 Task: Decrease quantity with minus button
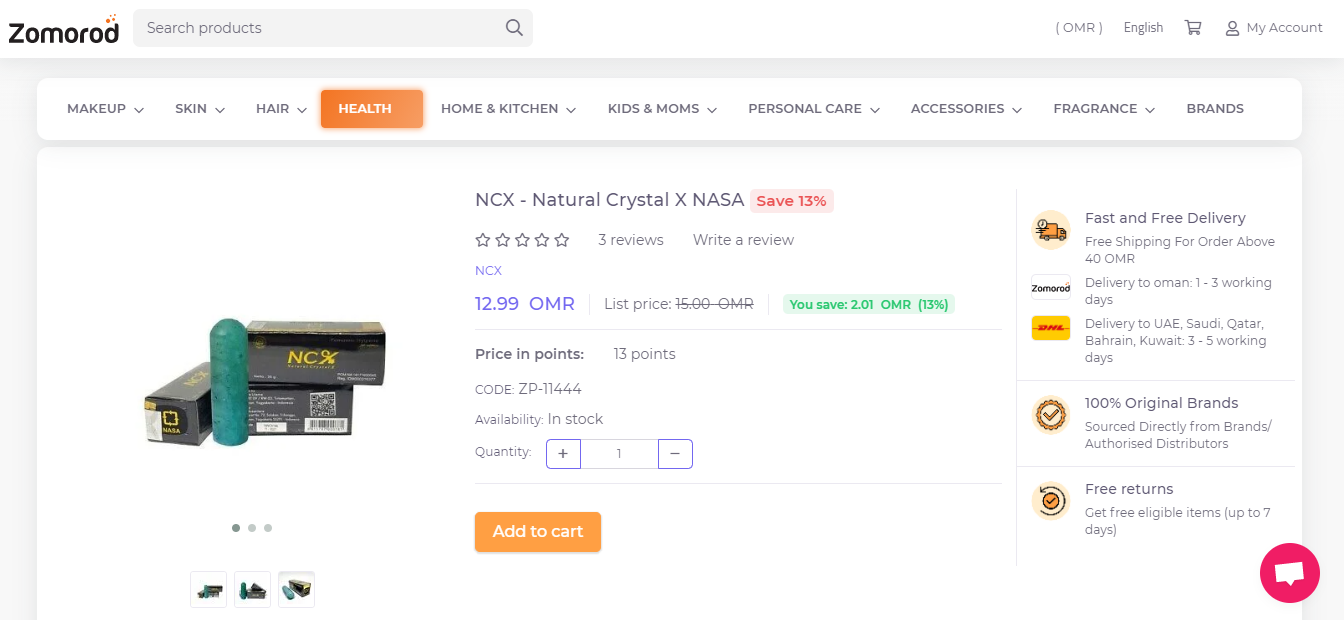pos(675,454)
